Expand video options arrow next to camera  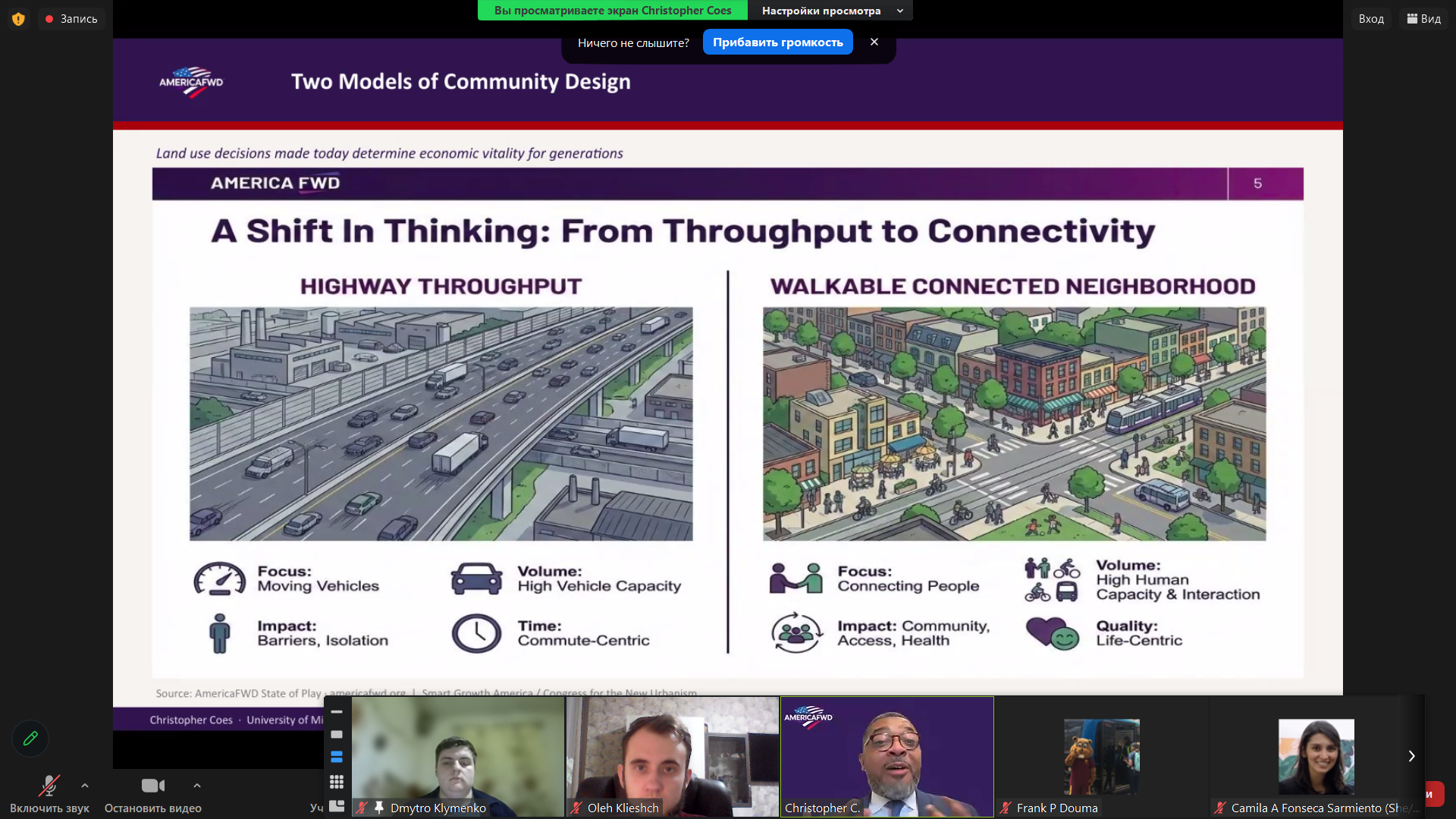coord(197,786)
